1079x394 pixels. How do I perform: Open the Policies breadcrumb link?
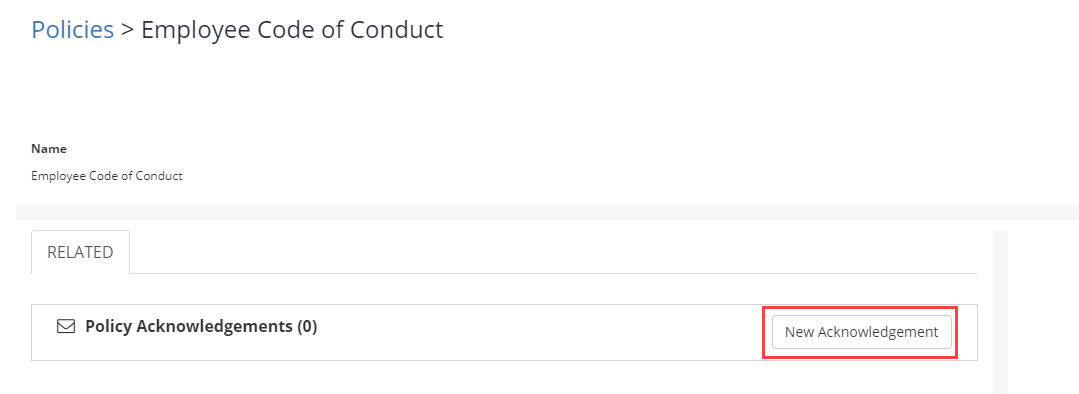[x=72, y=30]
